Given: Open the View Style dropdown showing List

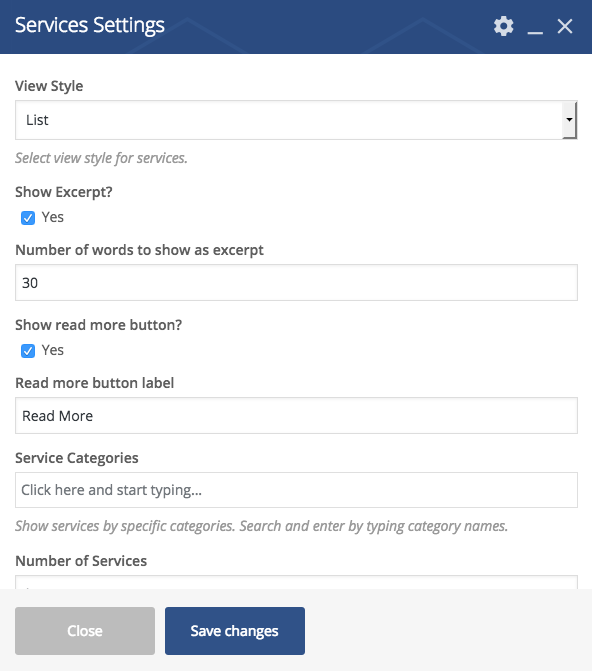Looking at the screenshot, I should coord(296,120).
